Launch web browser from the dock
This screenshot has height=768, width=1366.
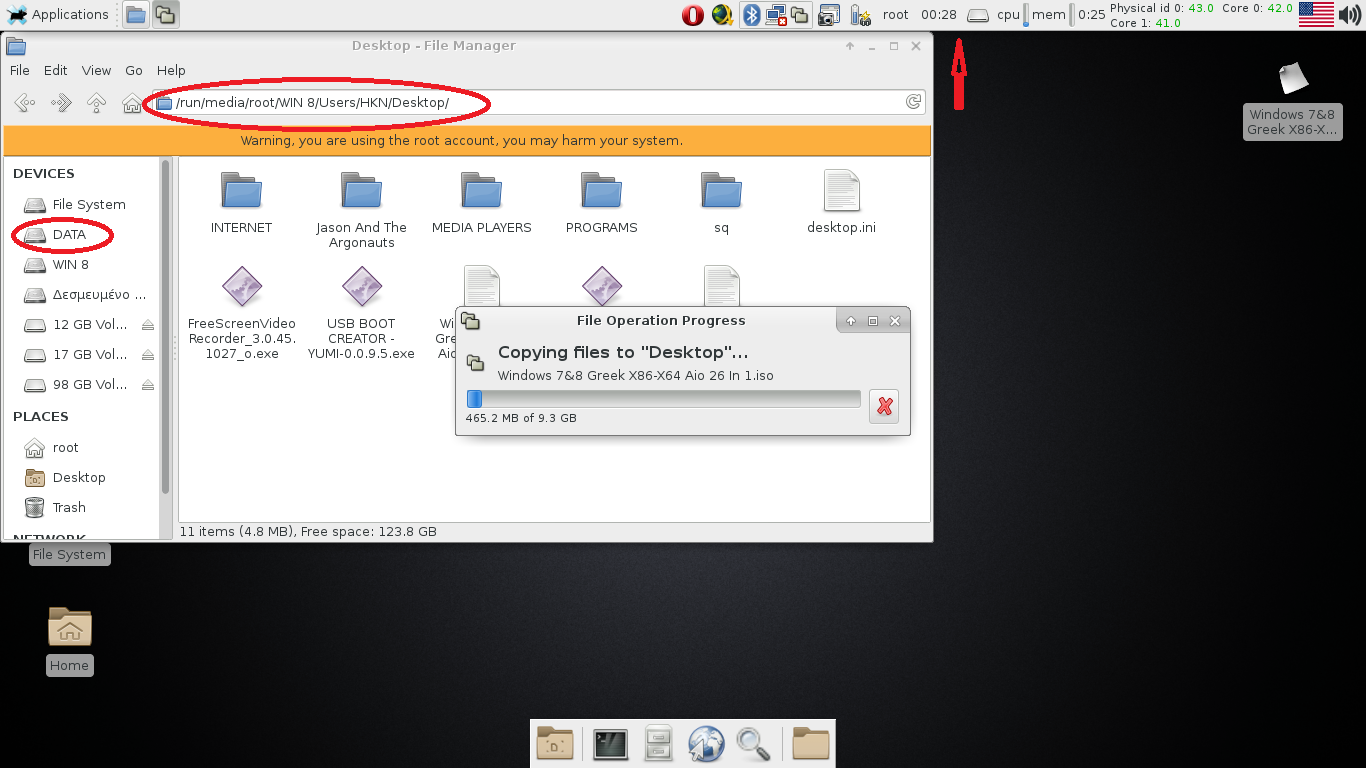[x=706, y=744]
